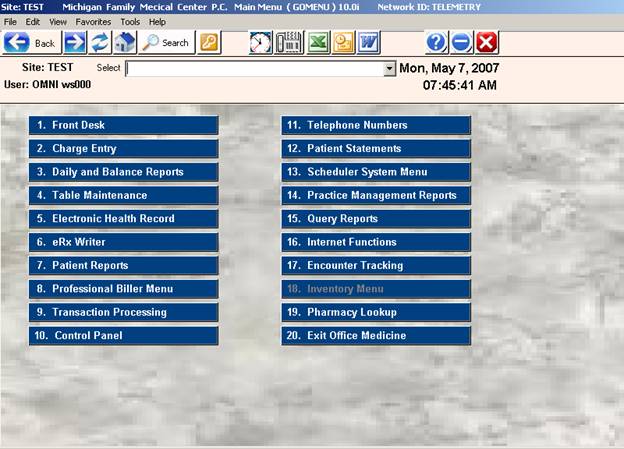Go to Home via house icon
This screenshot has width=624, height=449.
click(x=124, y=42)
